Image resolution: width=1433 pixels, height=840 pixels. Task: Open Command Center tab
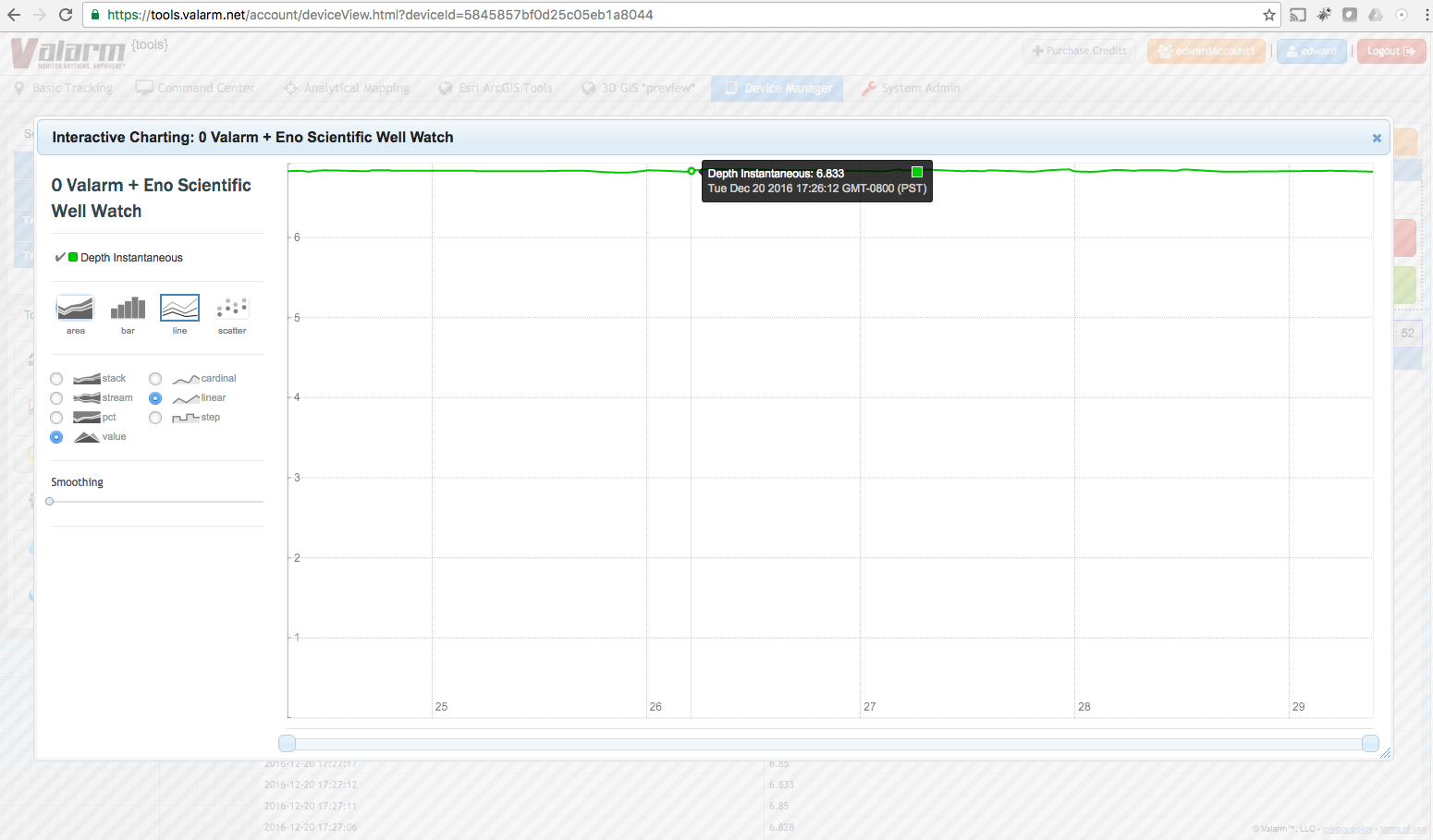[195, 88]
